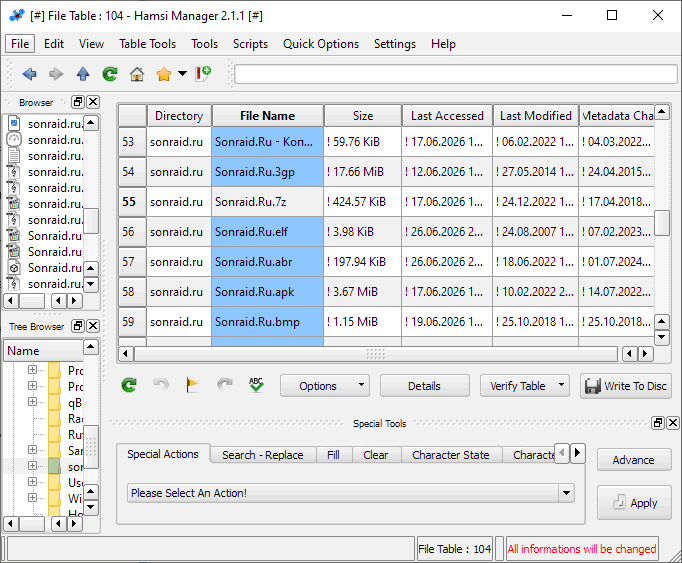
Task: Open the Options dropdown button
Action: point(325,386)
